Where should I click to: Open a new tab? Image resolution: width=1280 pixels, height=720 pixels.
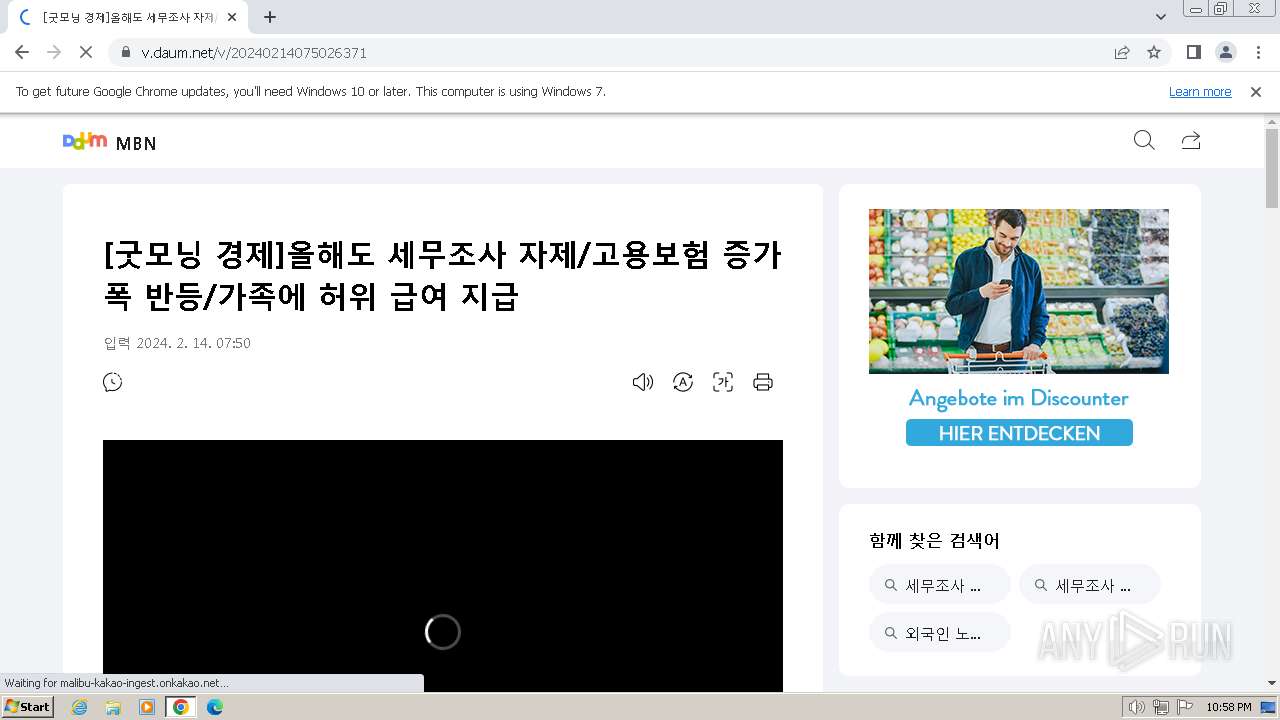(x=270, y=17)
